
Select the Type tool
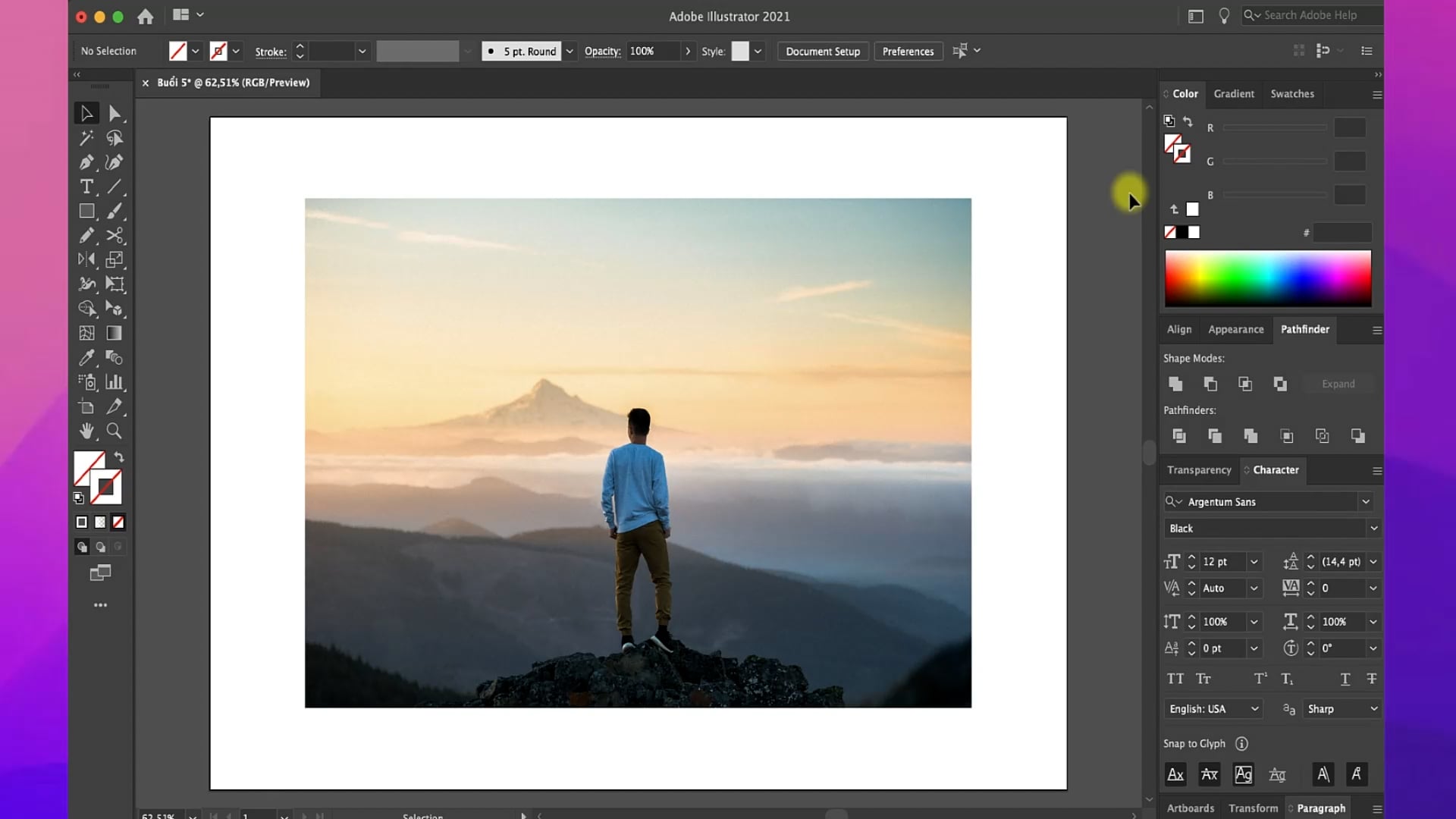[x=86, y=187]
